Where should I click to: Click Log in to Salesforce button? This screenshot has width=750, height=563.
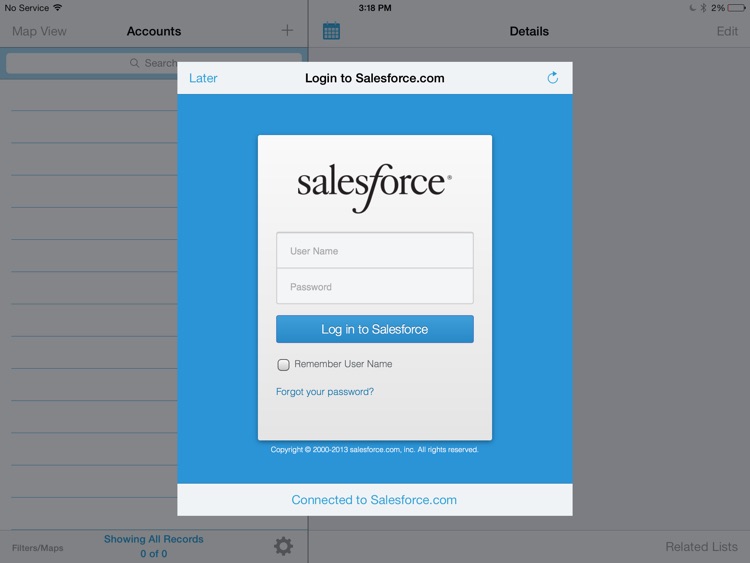375,329
